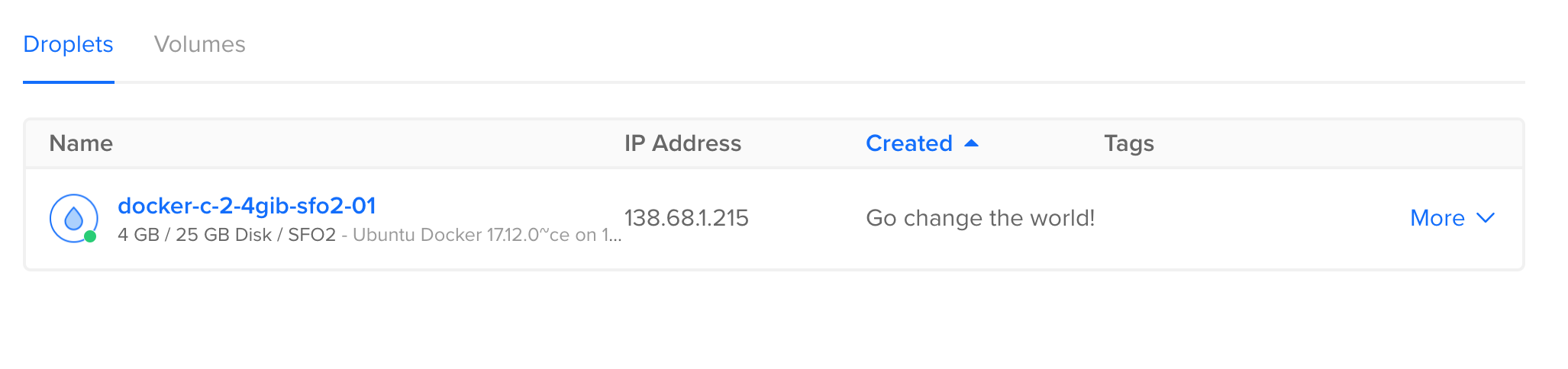Click the 4 GB / 25 GB Disk specs
Screen dimensions: 1568x369
(195, 235)
